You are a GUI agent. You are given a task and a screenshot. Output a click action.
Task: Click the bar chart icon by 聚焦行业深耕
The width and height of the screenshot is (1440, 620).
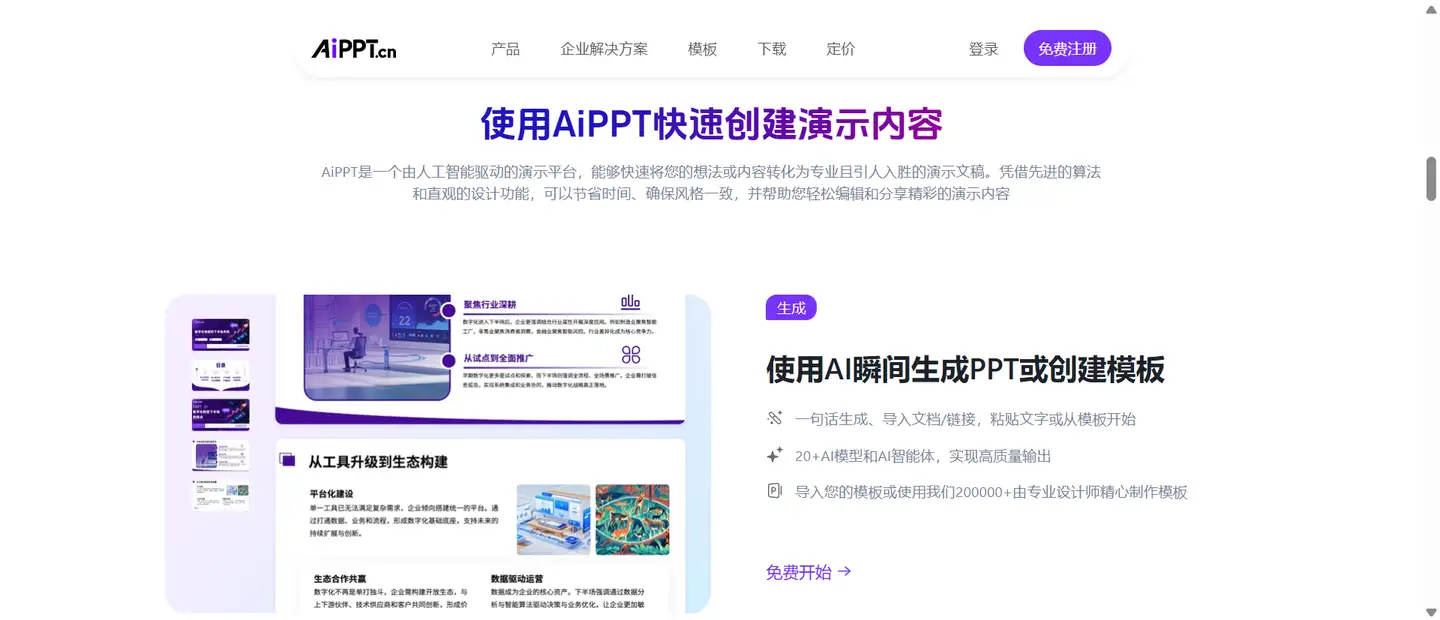[631, 302]
